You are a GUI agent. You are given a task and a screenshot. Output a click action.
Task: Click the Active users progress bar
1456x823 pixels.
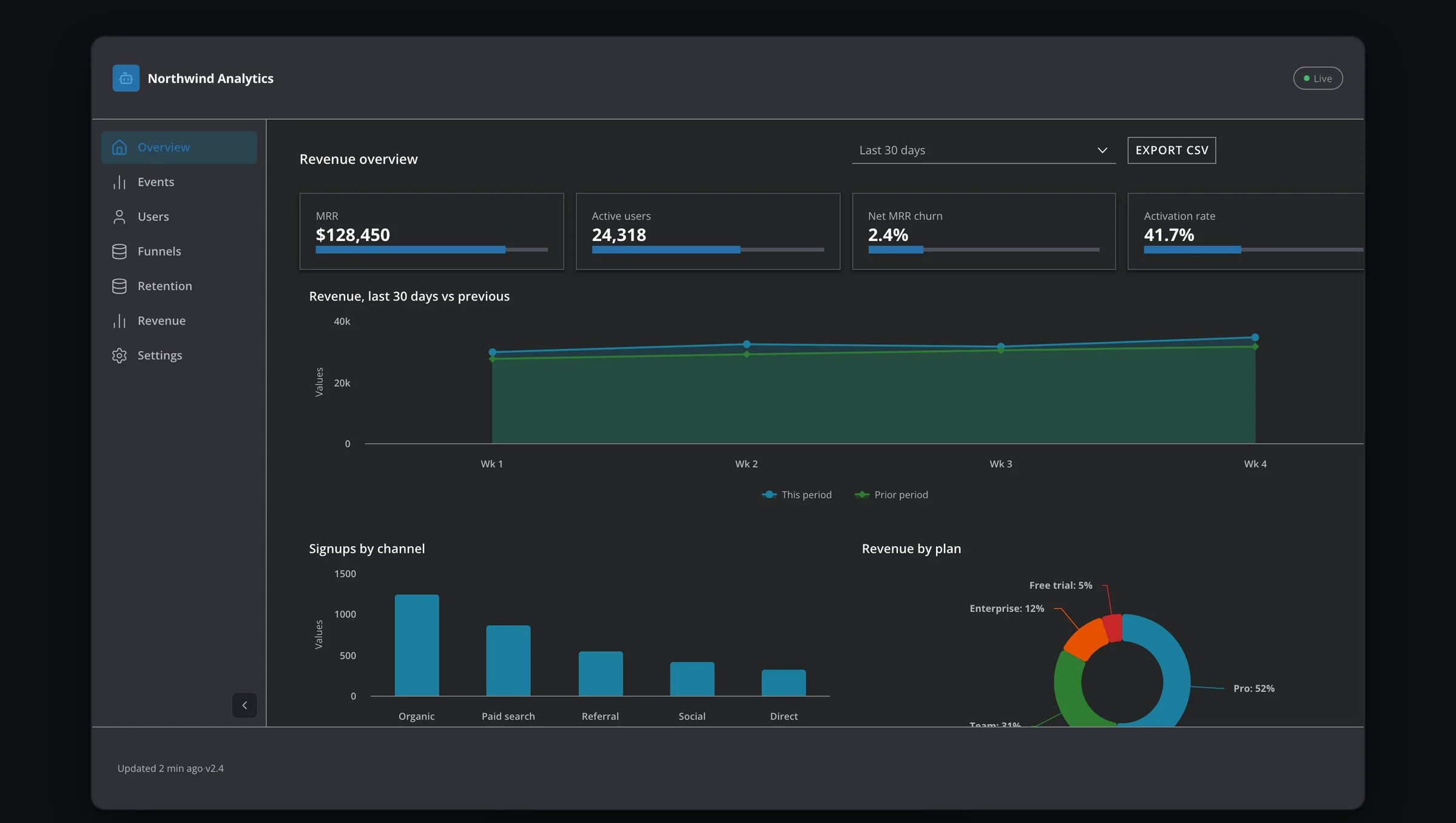tap(707, 249)
